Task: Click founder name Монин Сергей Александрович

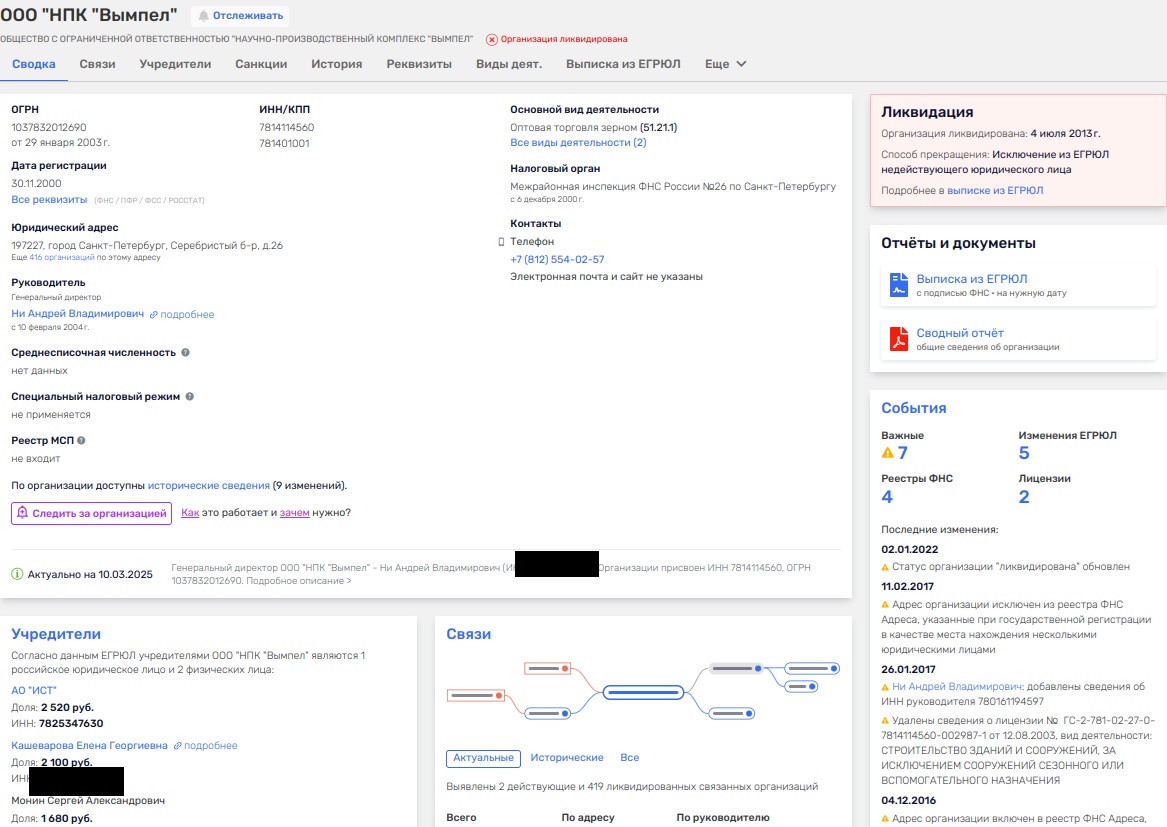Action: 88,801
